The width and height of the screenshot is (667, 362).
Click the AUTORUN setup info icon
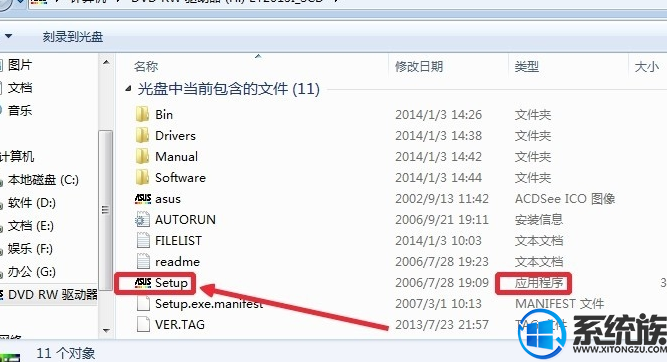point(143,219)
